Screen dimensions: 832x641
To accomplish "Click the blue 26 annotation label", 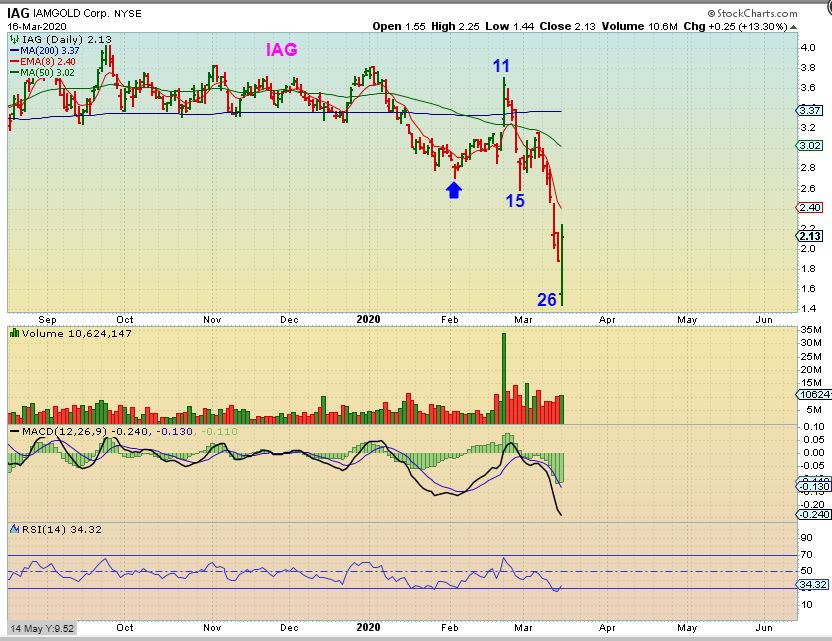I will tap(547, 300).
